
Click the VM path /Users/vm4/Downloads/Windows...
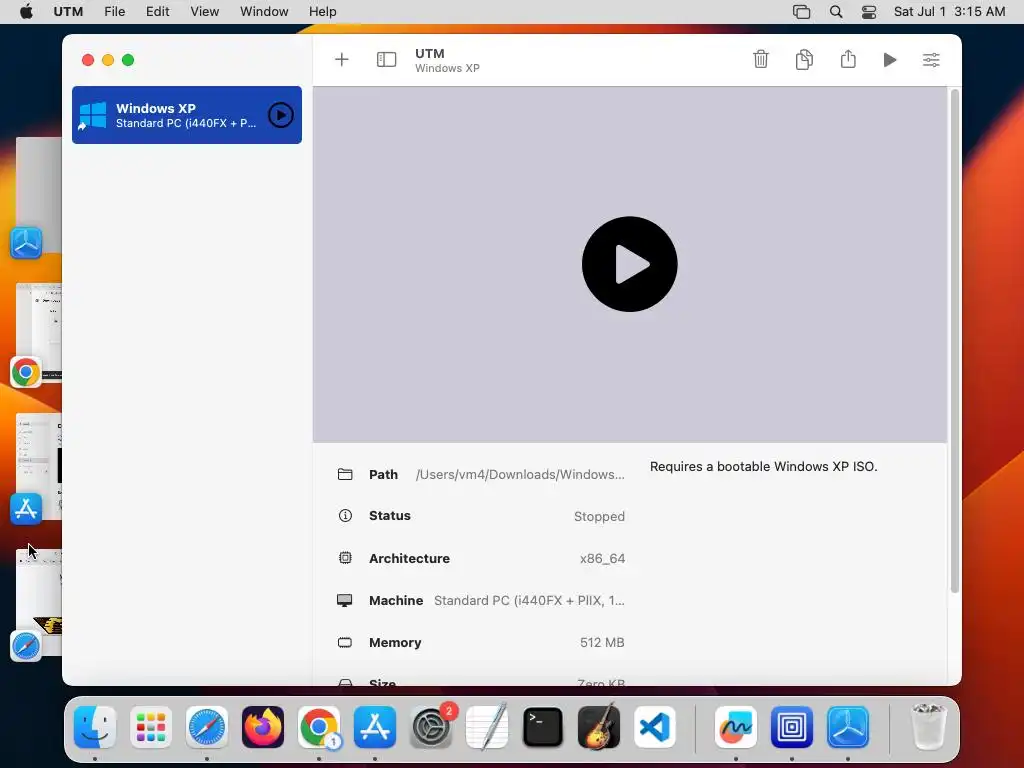[x=520, y=475]
